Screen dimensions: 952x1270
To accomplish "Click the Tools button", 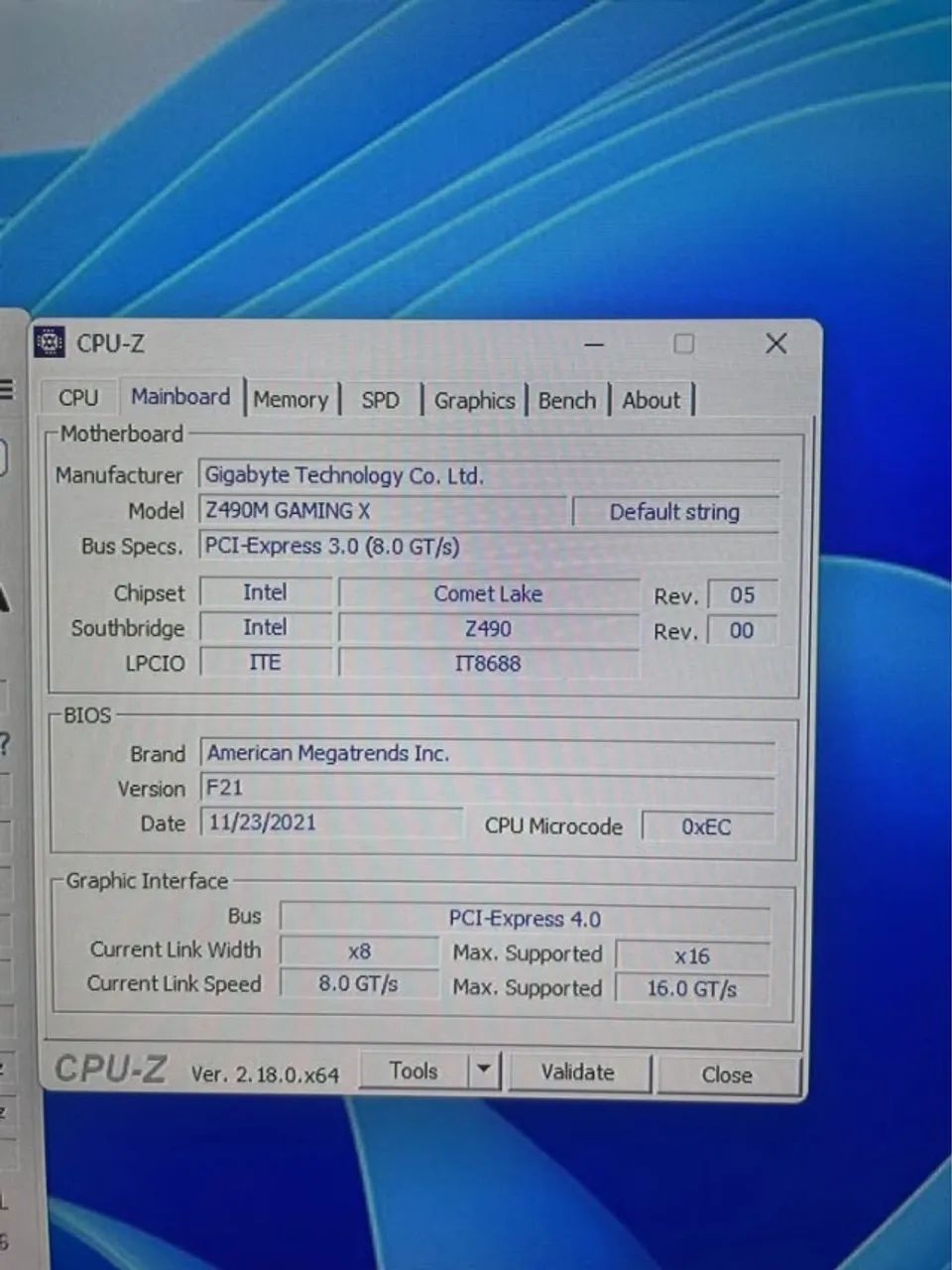I will pos(414,1071).
